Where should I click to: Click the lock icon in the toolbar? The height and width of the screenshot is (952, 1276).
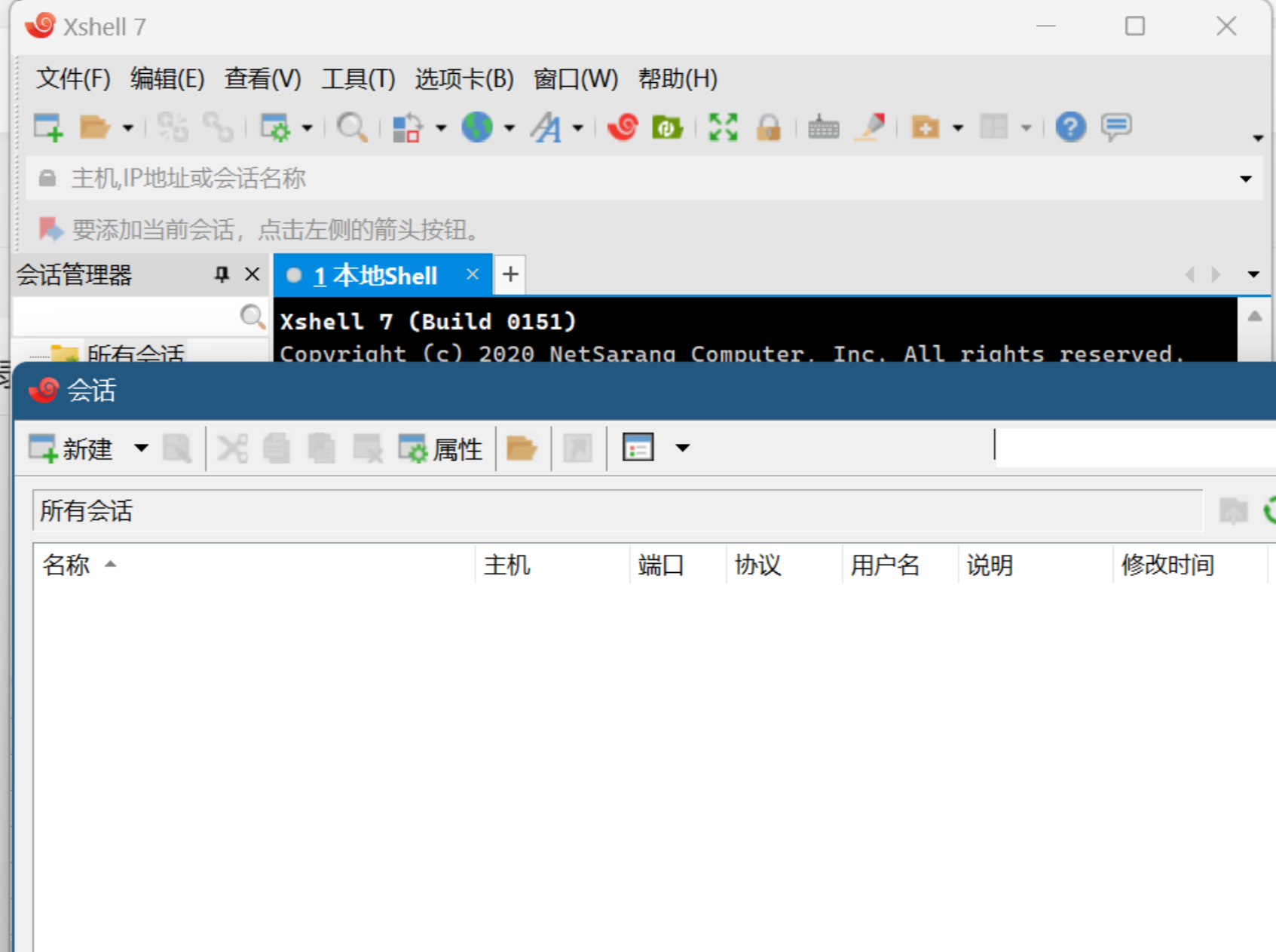(770, 127)
